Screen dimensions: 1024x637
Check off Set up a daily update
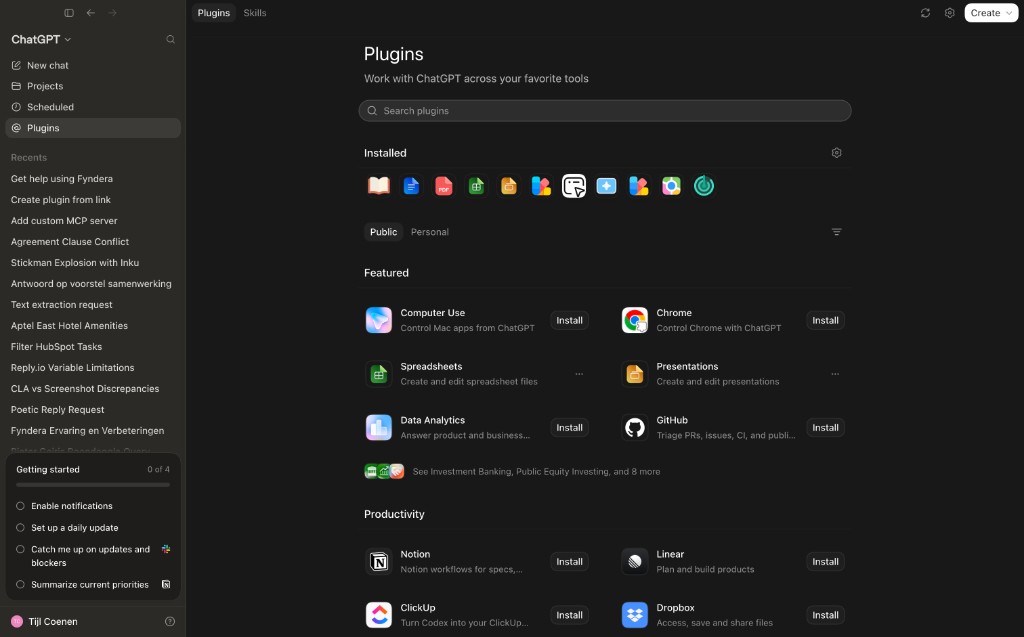click(x=20, y=527)
